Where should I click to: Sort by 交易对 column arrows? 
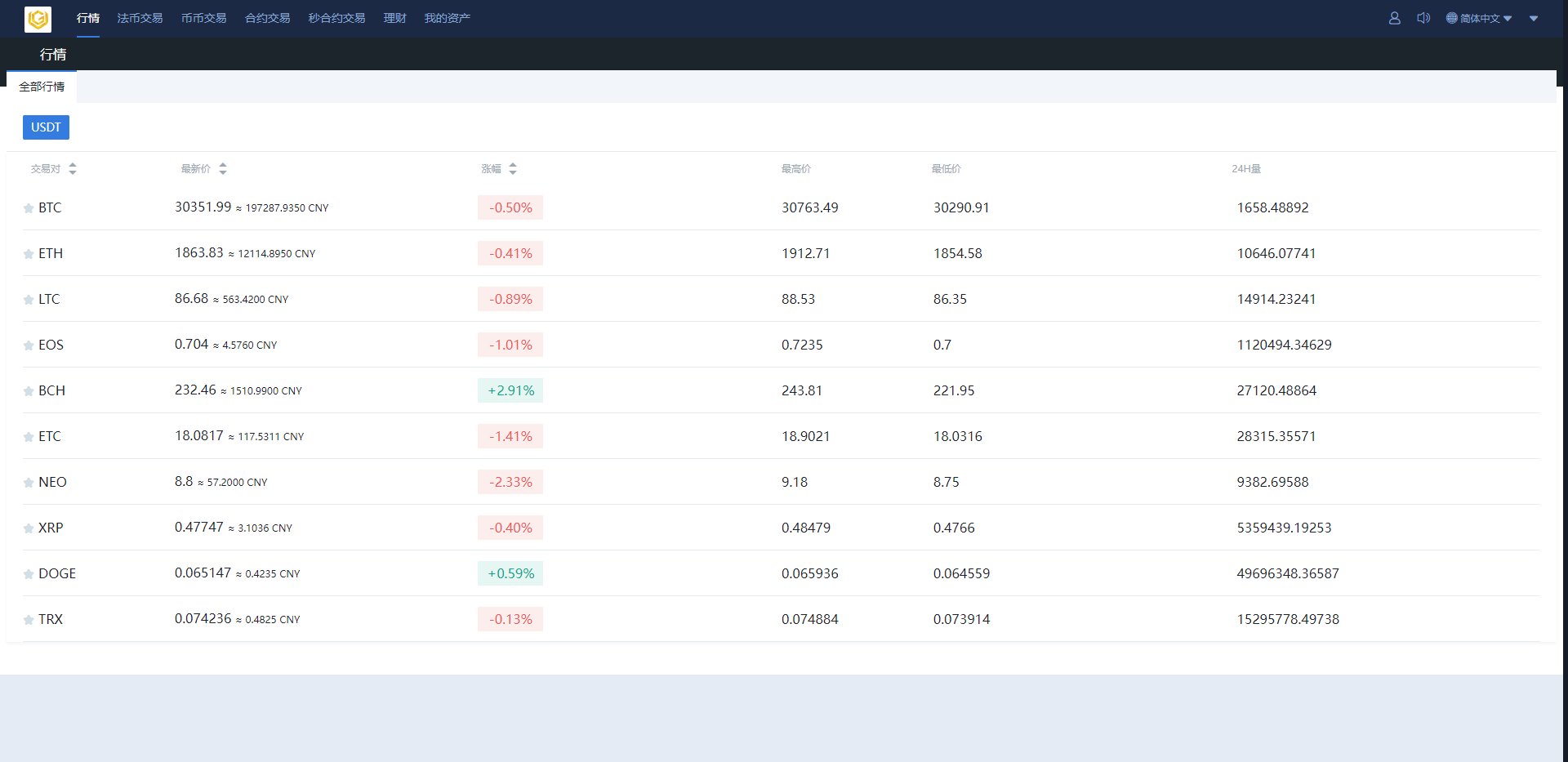coord(73,168)
